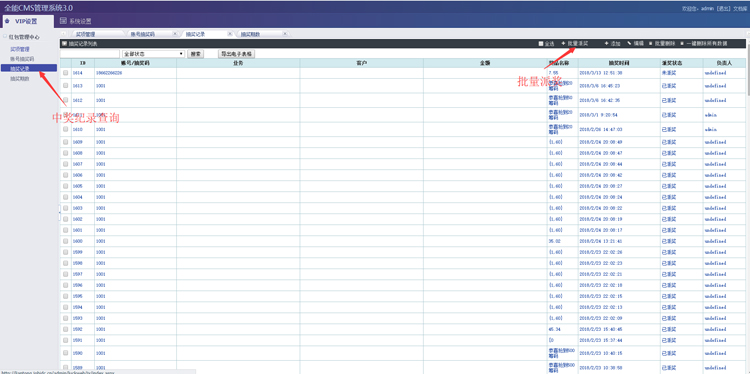Screen dimensions: 750x374
Task: Click the 批量派奖 plus icon in toolbar
Action: 563,44
